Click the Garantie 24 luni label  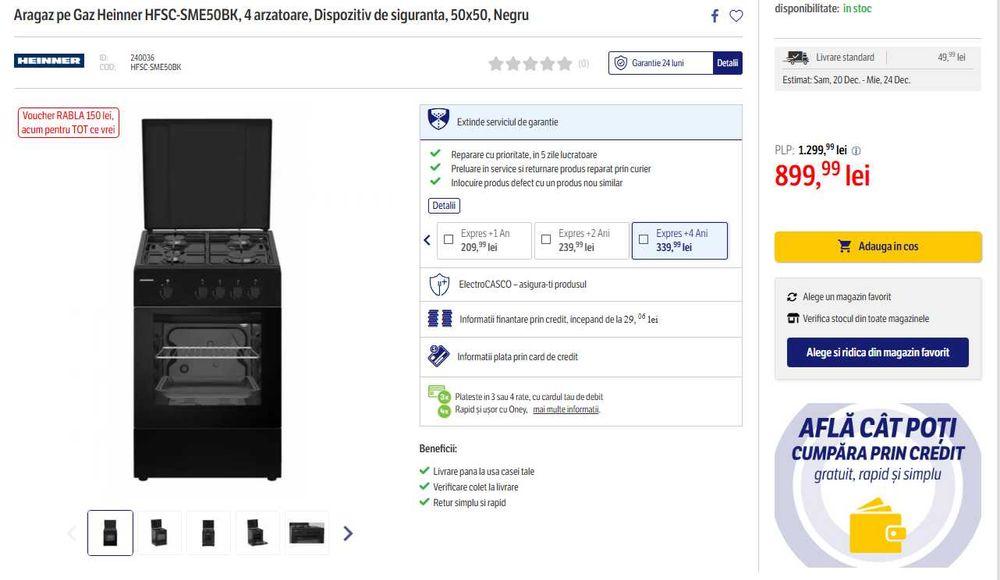point(658,63)
